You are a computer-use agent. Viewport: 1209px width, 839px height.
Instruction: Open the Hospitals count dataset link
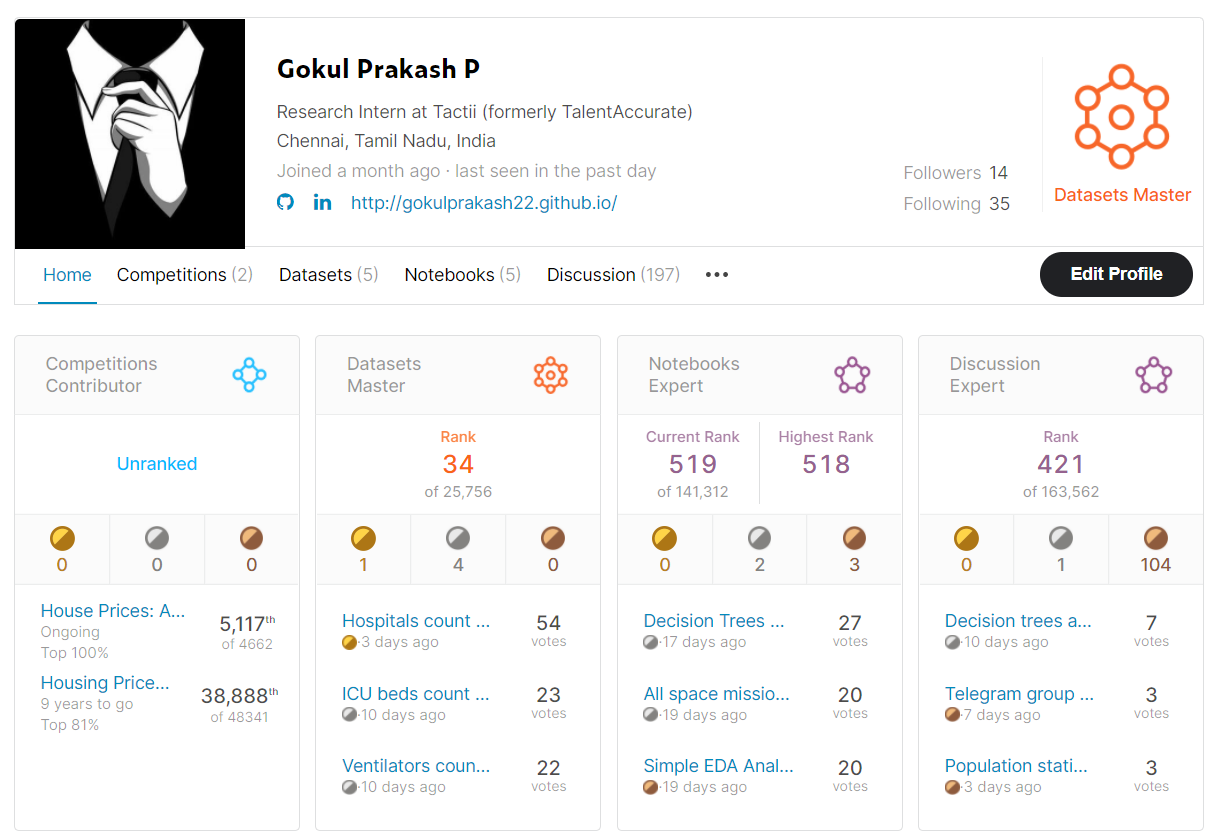416,621
